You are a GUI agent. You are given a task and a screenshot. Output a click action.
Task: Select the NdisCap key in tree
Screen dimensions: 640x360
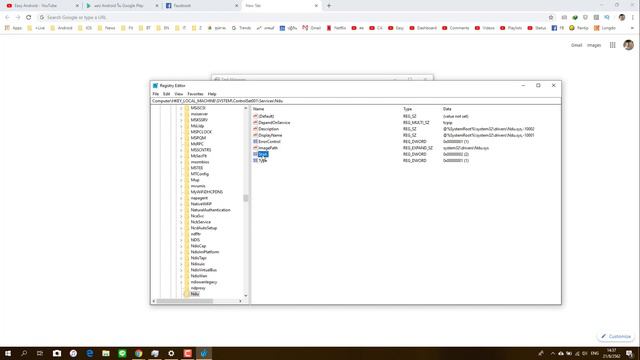click(x=198, y=246)
